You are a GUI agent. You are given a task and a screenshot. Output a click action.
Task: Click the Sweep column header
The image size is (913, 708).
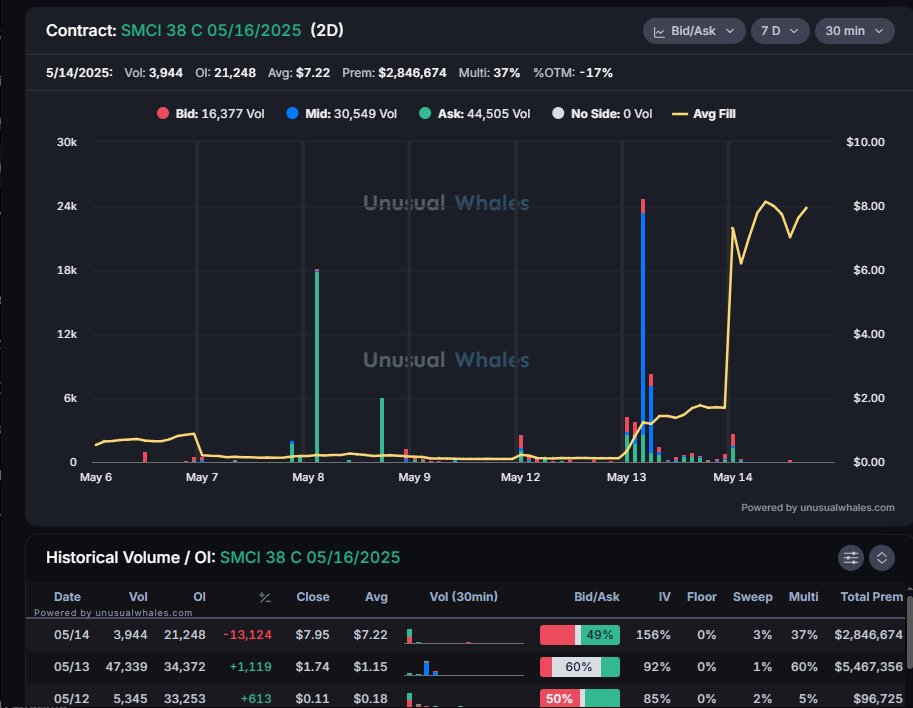[x=752, y=597]
